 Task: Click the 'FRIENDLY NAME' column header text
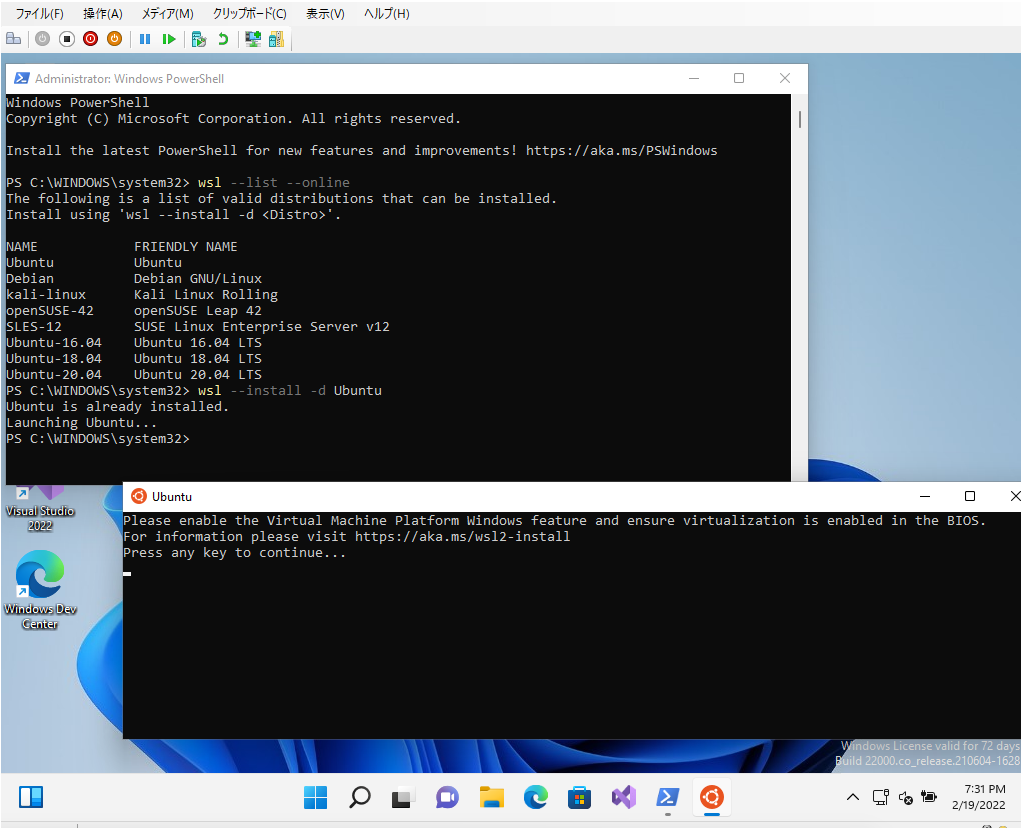point(186,247)
